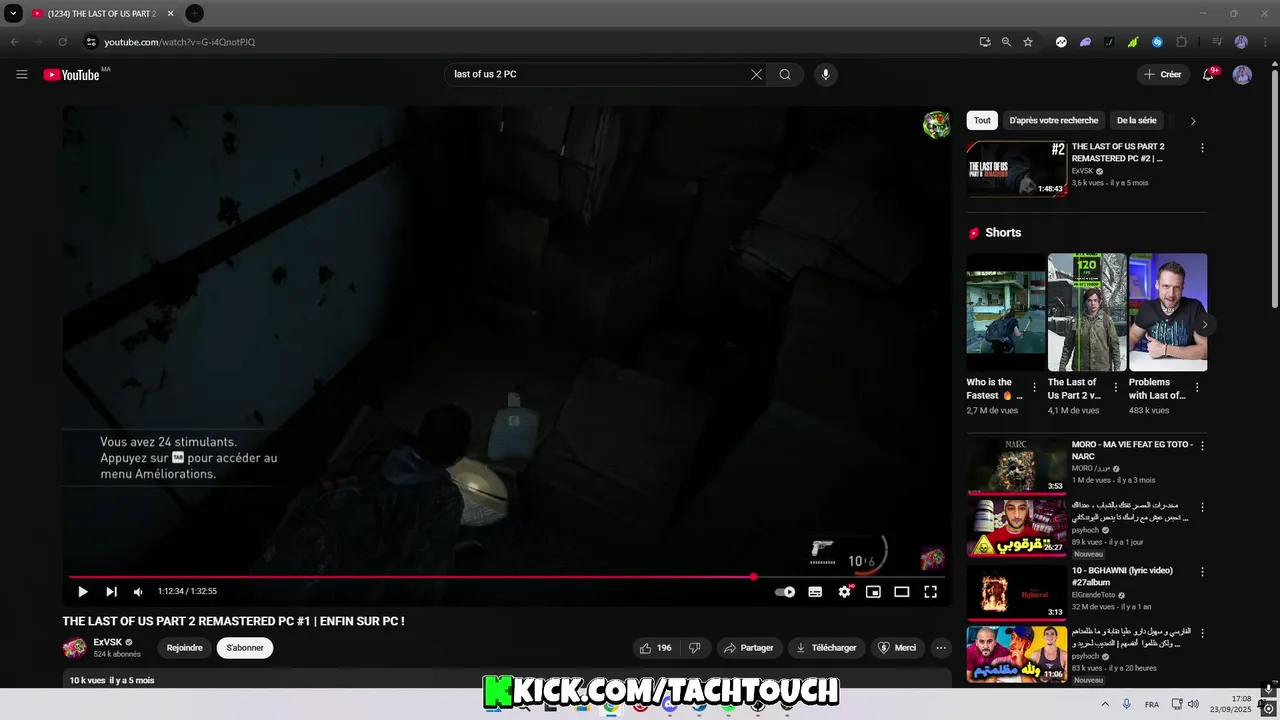1280x720 pixels.
Task: Open player settings gear
Action: point(844,592)
